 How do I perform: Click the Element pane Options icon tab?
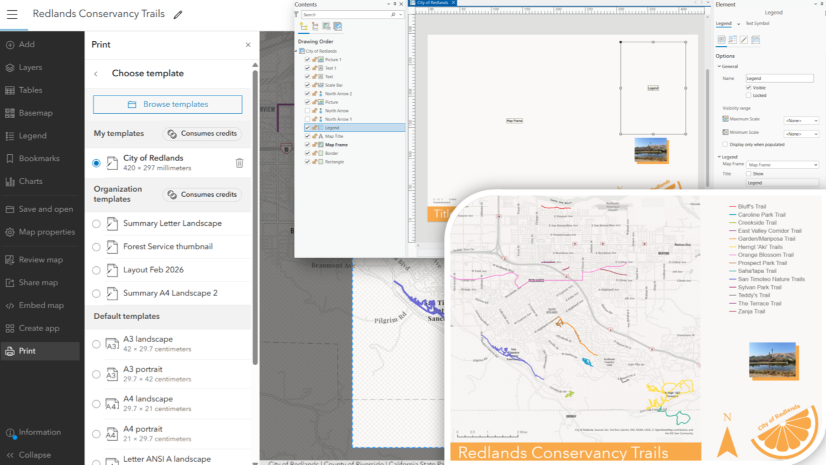coord(721,40)
